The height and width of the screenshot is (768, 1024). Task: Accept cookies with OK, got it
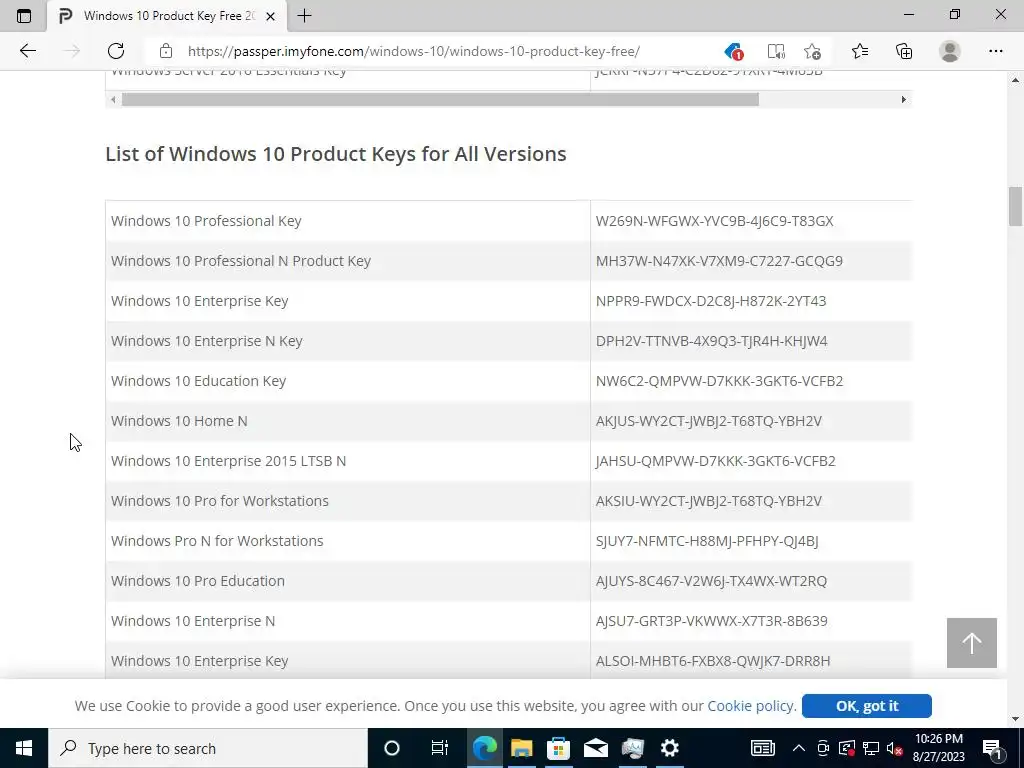pos(867,706)
